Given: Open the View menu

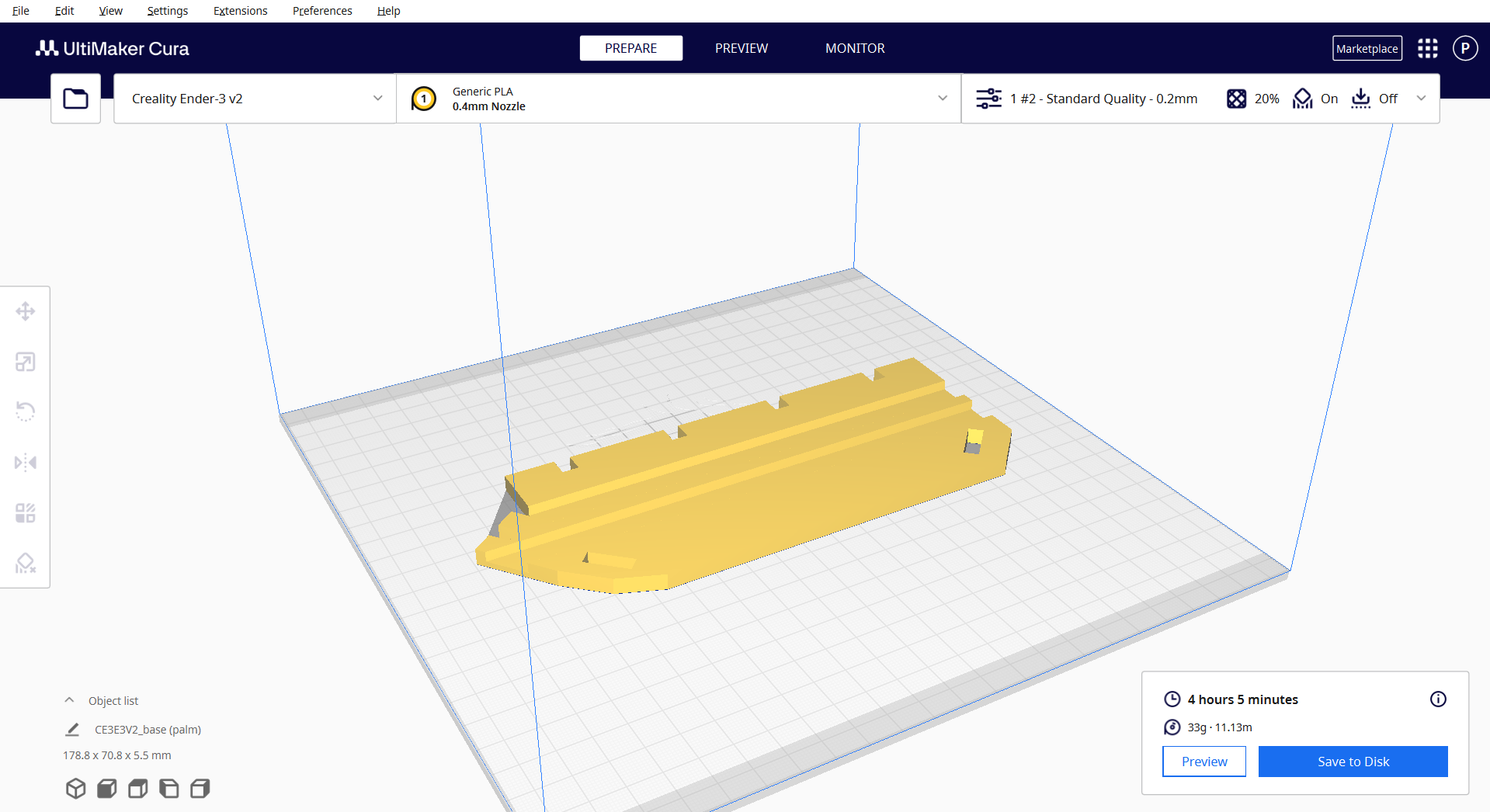Looking at the screenshot, I should (110, 11).
